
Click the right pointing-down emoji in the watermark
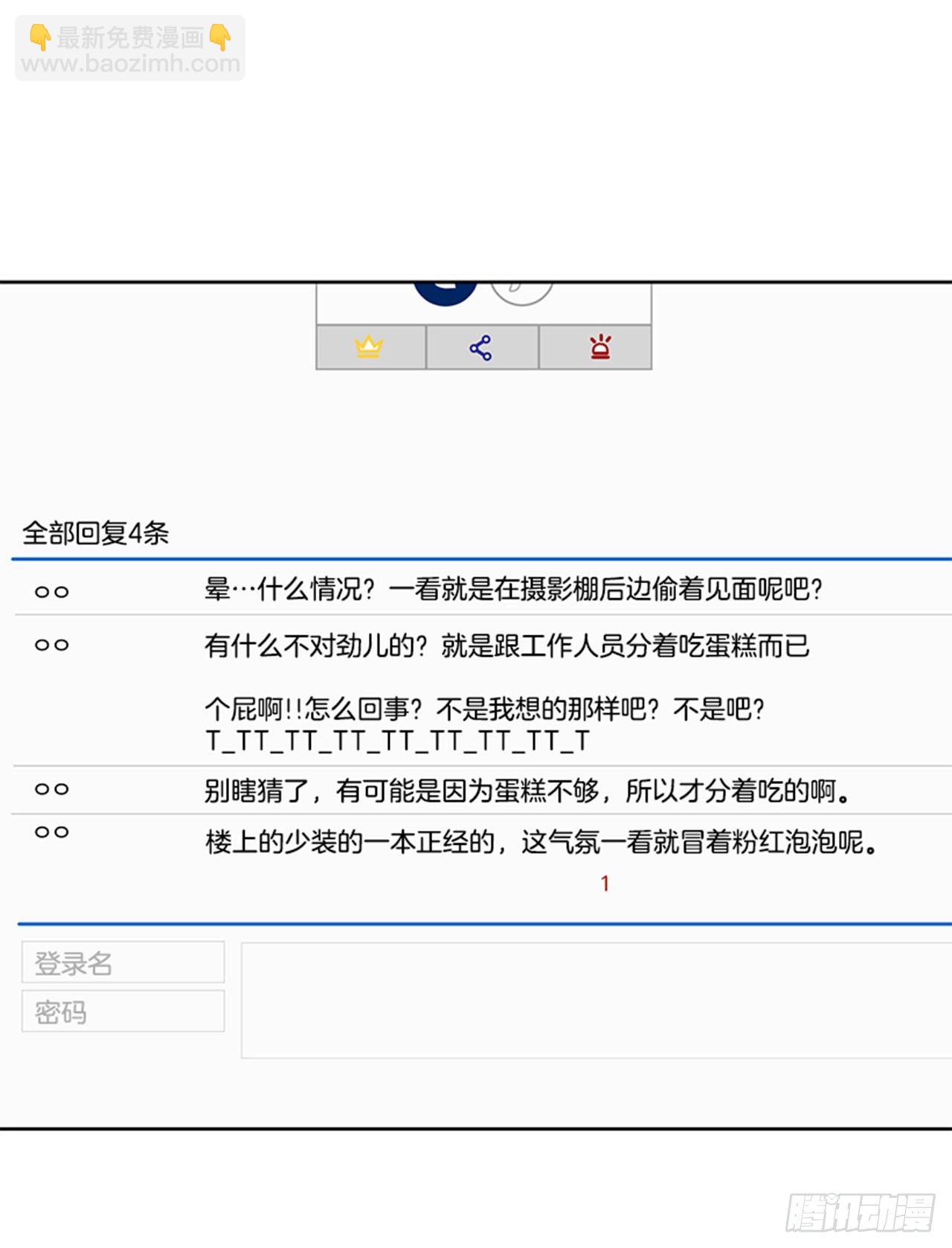click(x=220, y=36)
